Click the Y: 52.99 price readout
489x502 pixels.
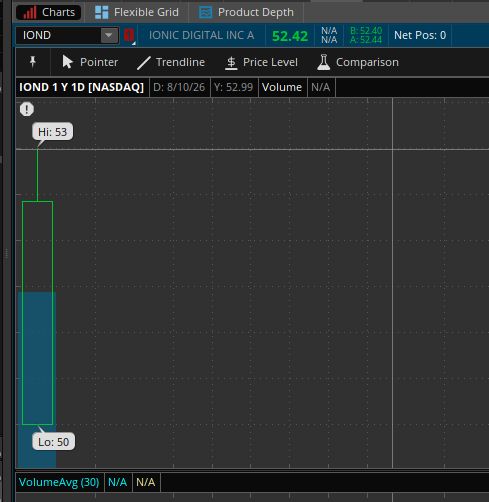(x=233, y=87)
